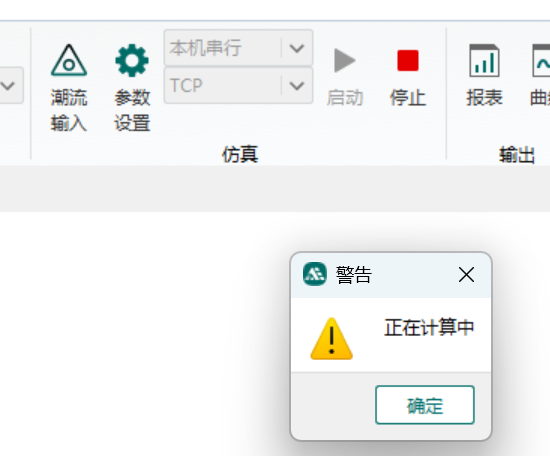
Task: Click the 输出 ribbon group label
Action: click(x=517, y=155)
